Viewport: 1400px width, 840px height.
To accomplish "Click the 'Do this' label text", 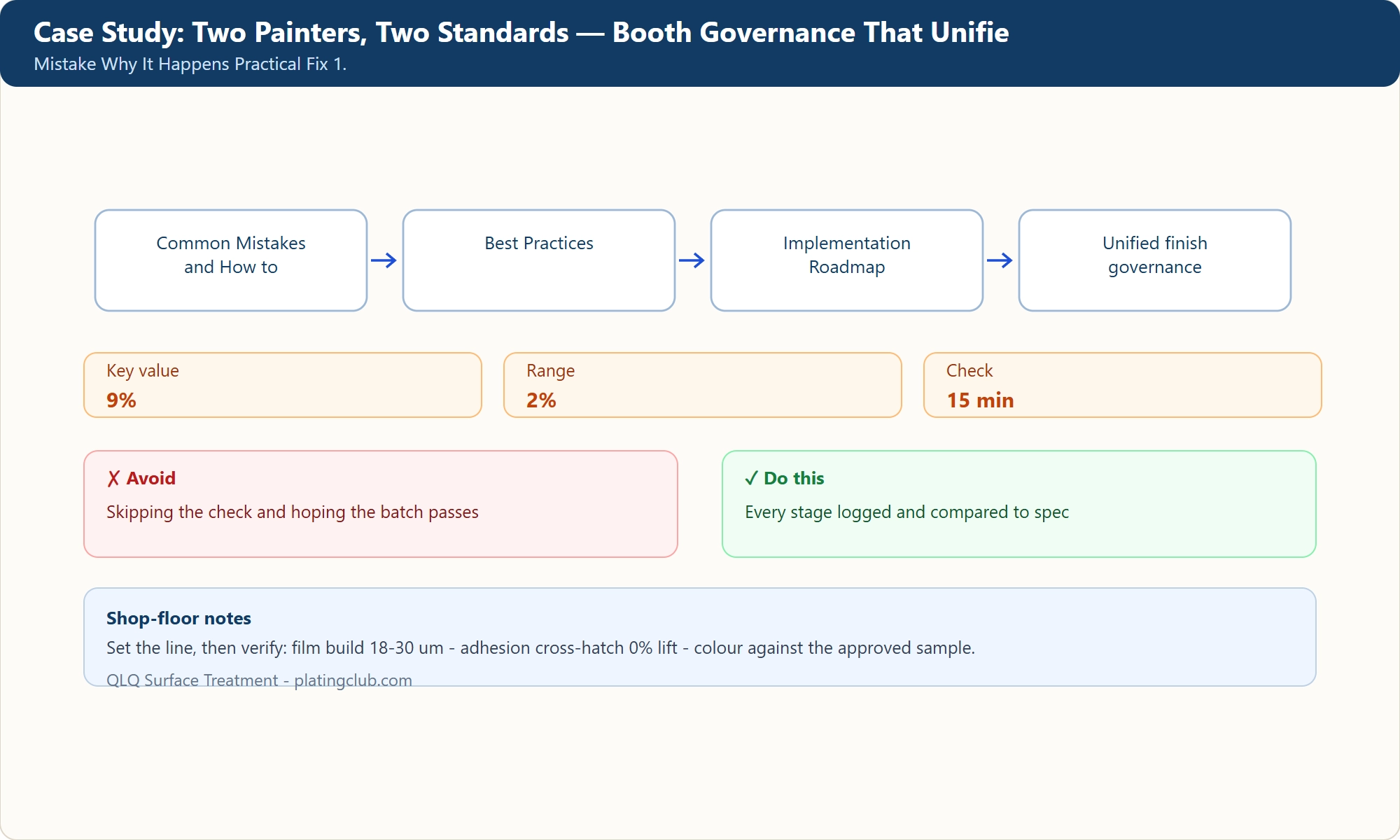I will click(794, 479).
